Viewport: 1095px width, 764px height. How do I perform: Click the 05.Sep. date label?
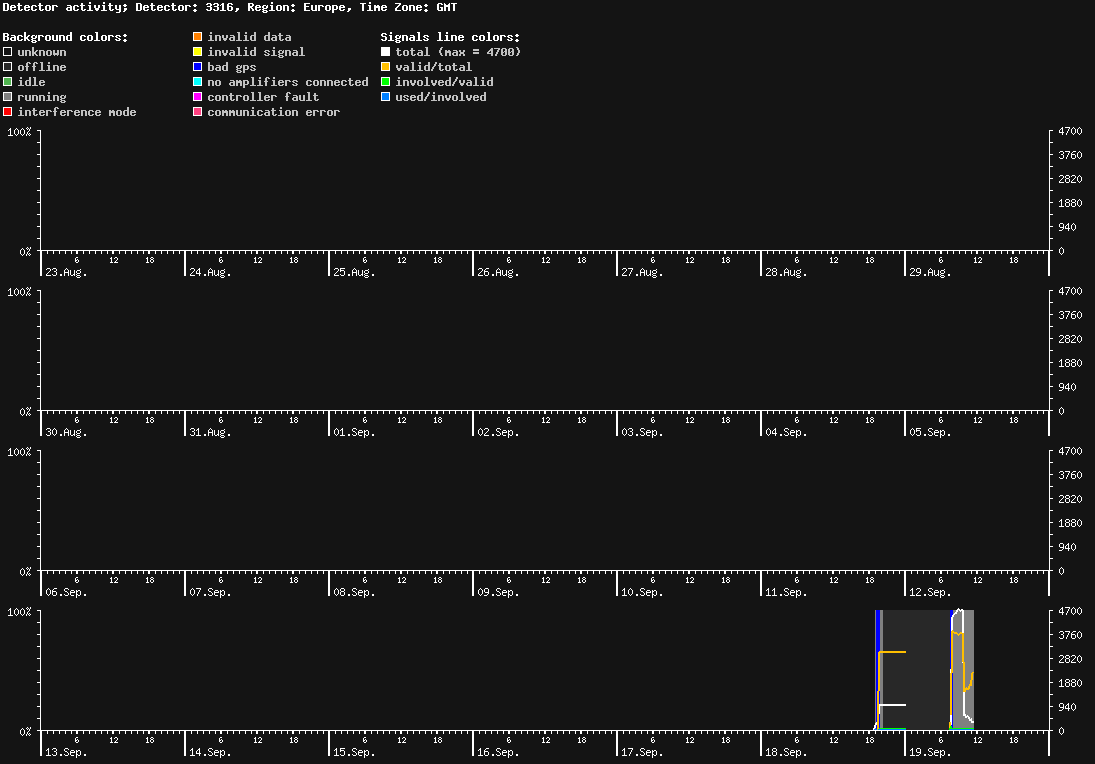(930, 432)
